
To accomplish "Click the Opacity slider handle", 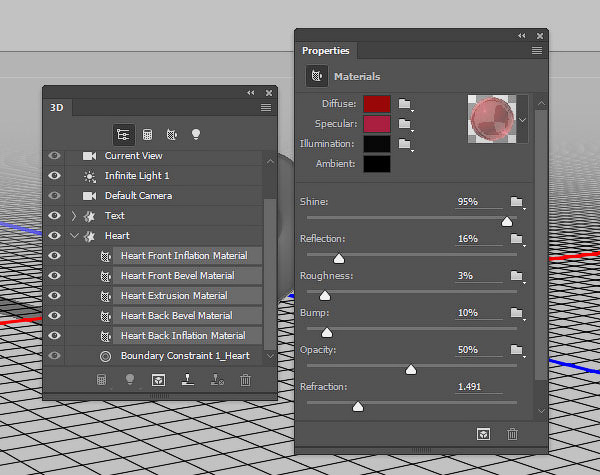I will pyautogui.click(x=411, y=370).
